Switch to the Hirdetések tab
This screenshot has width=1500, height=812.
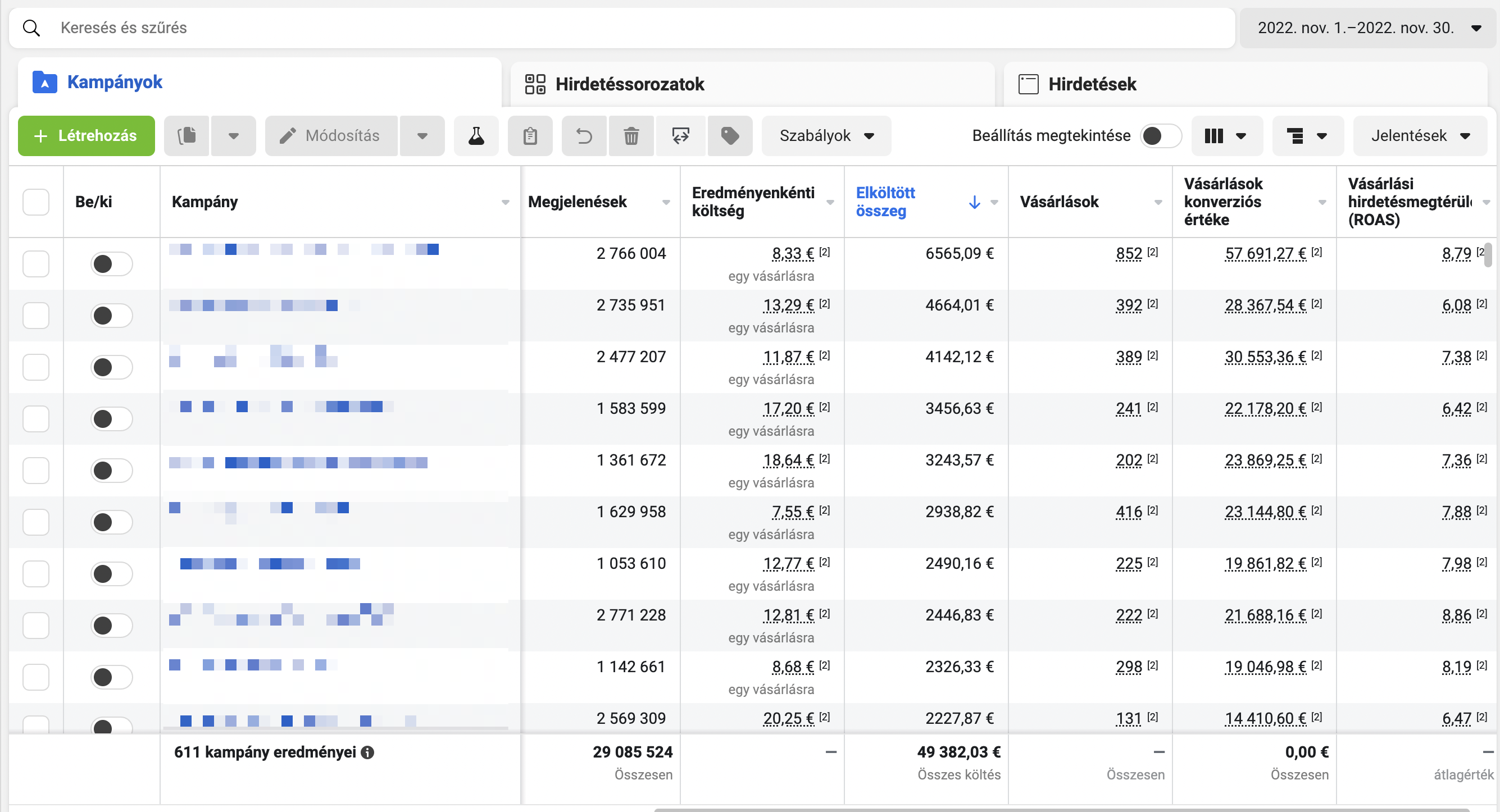[1091, 84]
